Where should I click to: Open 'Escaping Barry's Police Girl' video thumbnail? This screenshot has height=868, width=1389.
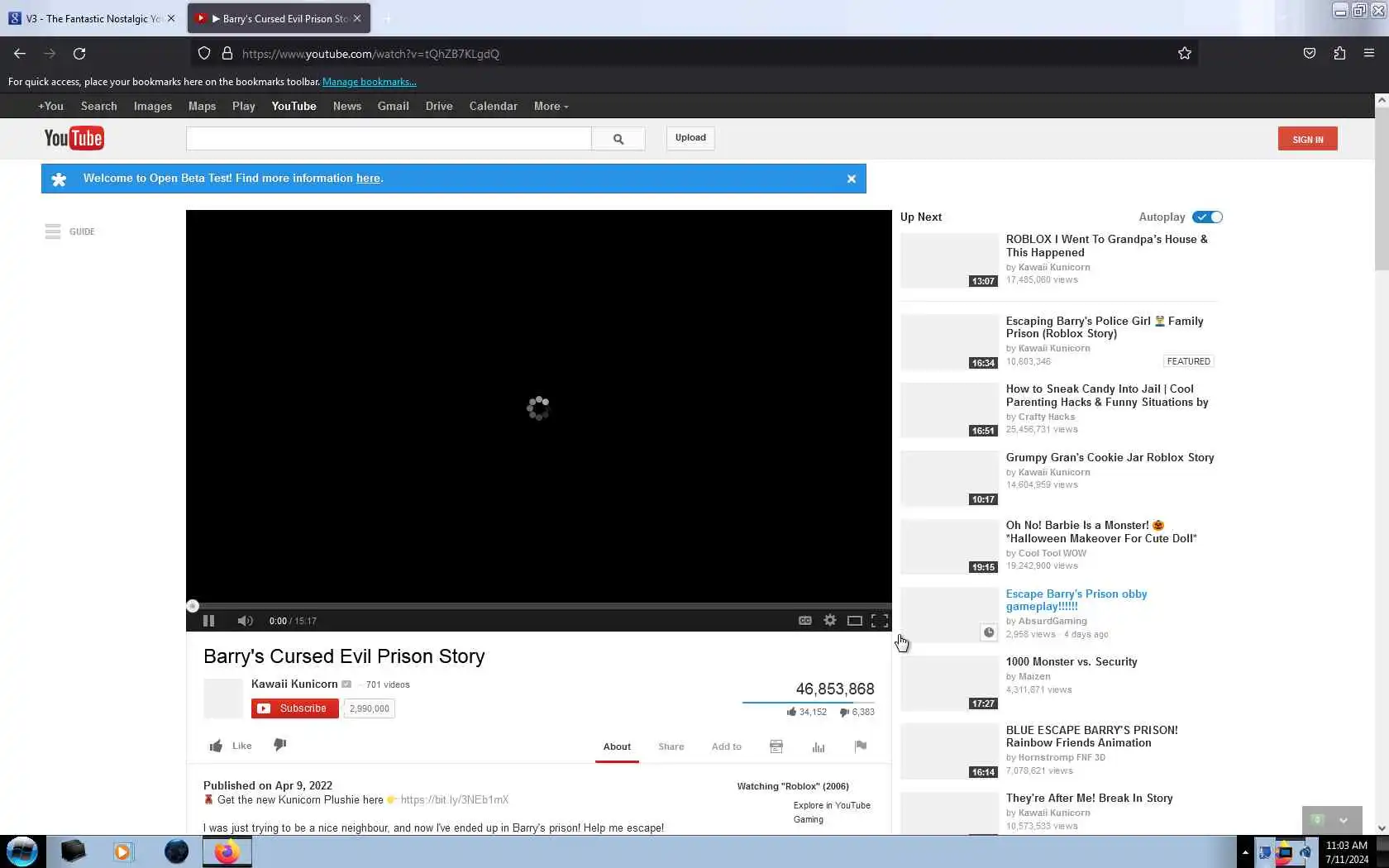[x=949, y=342]
